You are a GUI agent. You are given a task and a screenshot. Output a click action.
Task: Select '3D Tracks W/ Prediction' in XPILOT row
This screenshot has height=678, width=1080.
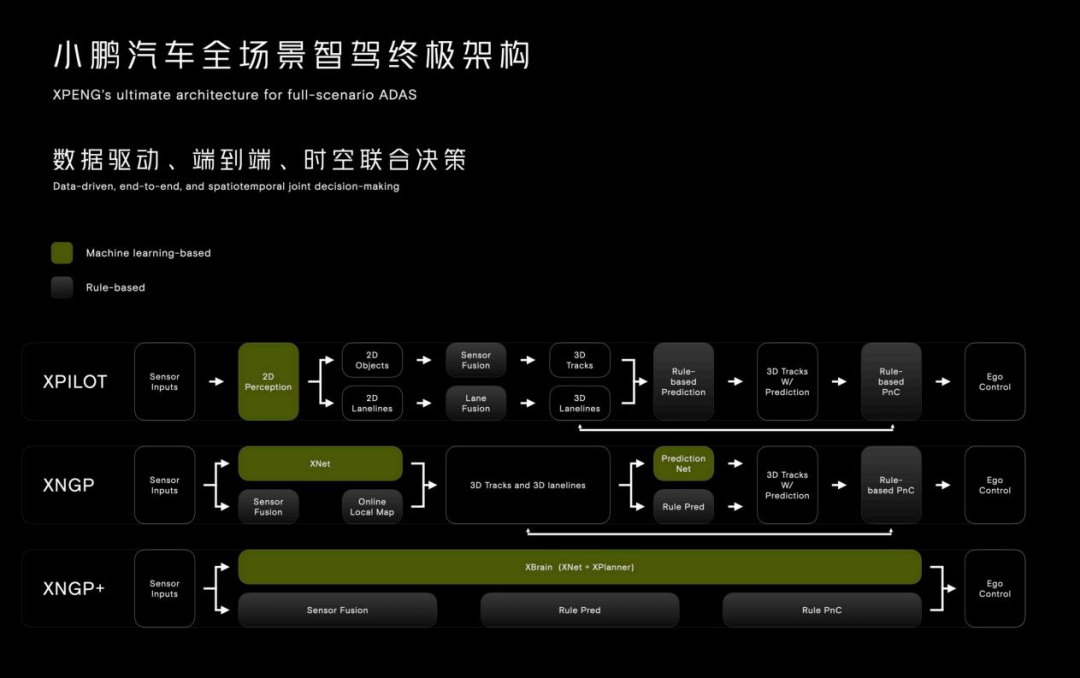(x=787, y=382)
